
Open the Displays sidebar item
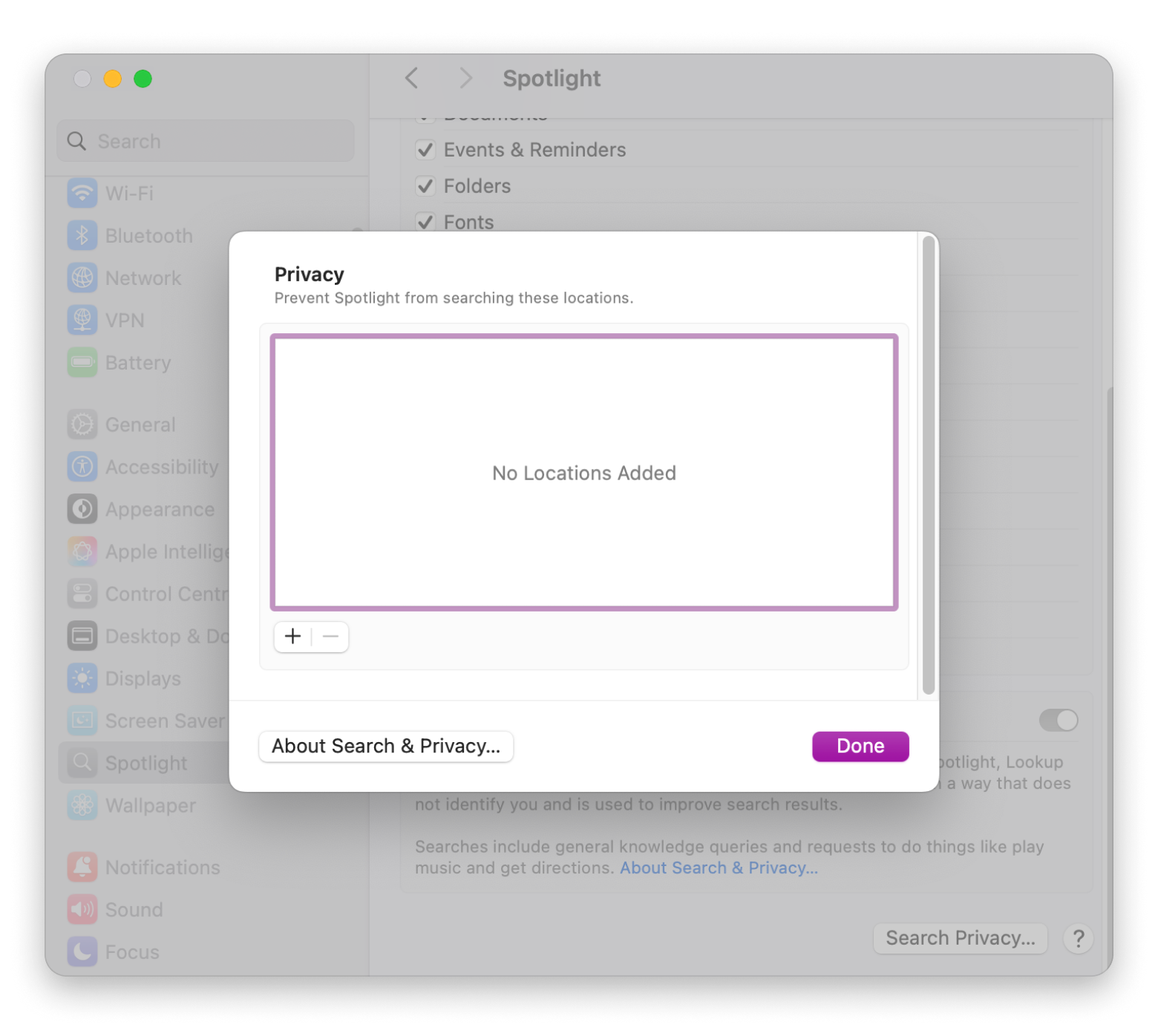point(145,678)
